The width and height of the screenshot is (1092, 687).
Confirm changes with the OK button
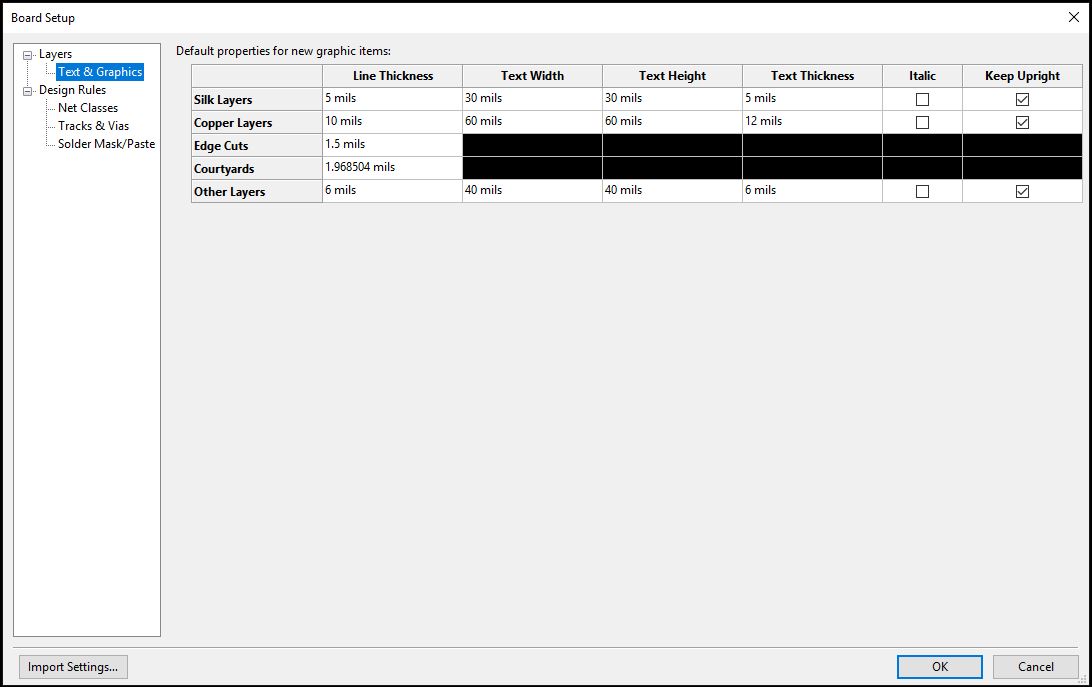940,667
